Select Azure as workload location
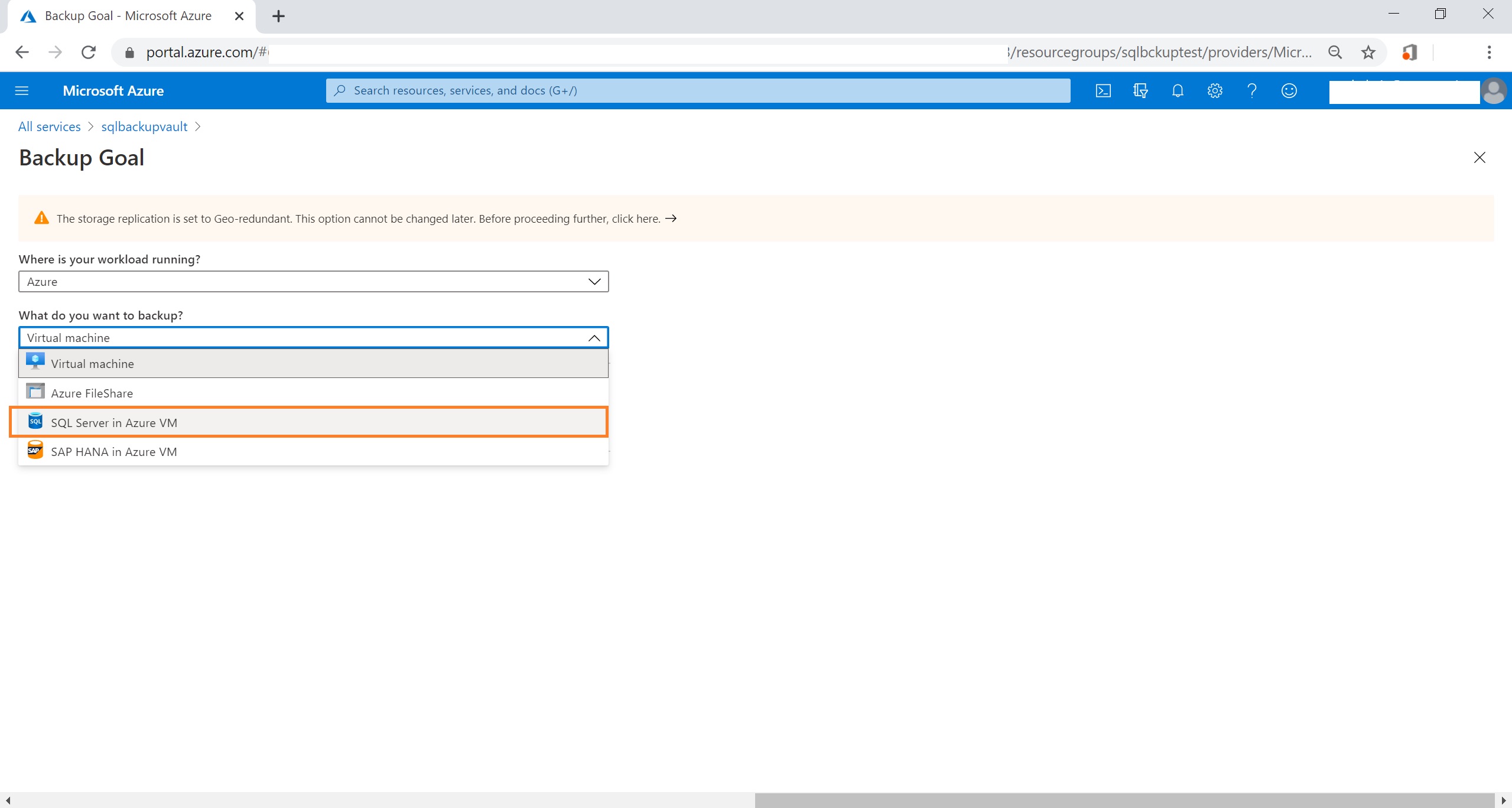Viewport: 1512px width, 808px height. [313, 281]
